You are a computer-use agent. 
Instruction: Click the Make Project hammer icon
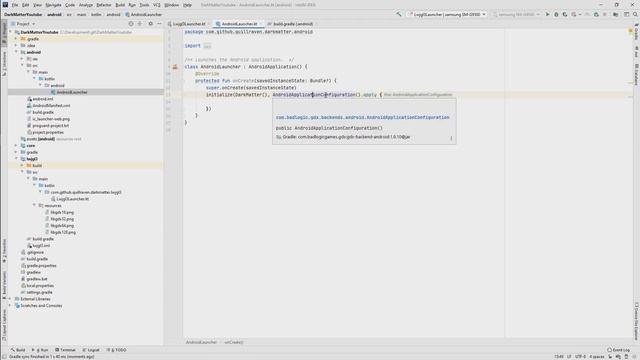click(399, 14)
